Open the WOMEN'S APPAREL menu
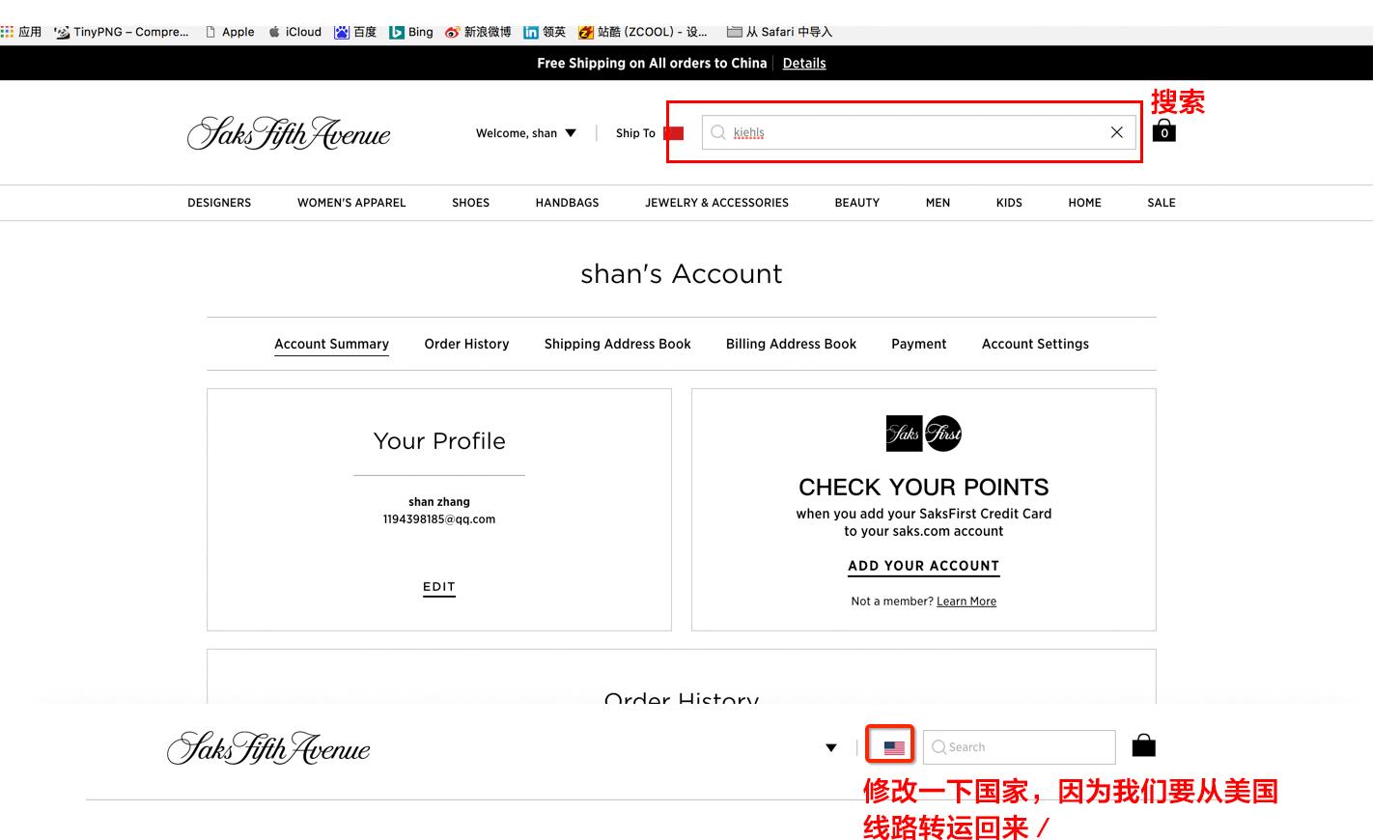 click(351, 203)
